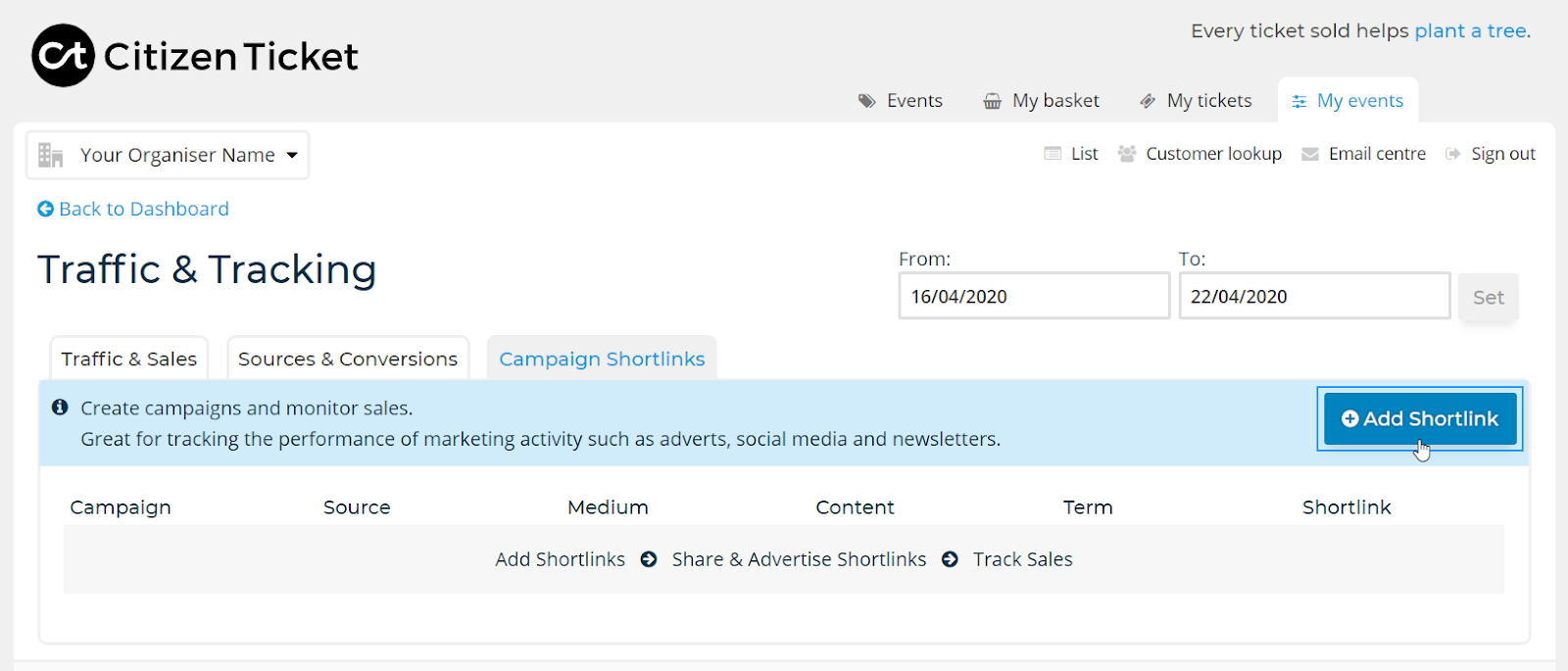Open the Sources & Conversions tab

point(348,359)
